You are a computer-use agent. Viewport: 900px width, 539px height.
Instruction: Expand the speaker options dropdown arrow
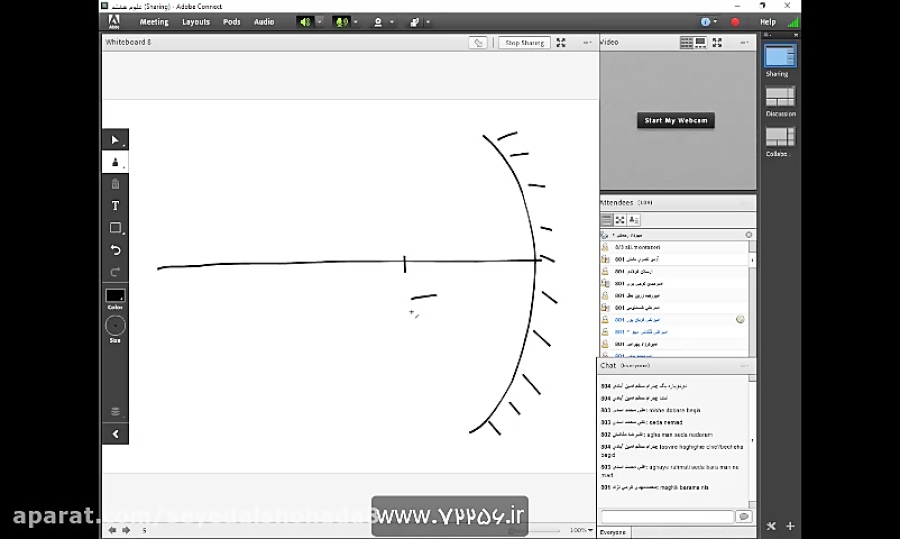320,22
